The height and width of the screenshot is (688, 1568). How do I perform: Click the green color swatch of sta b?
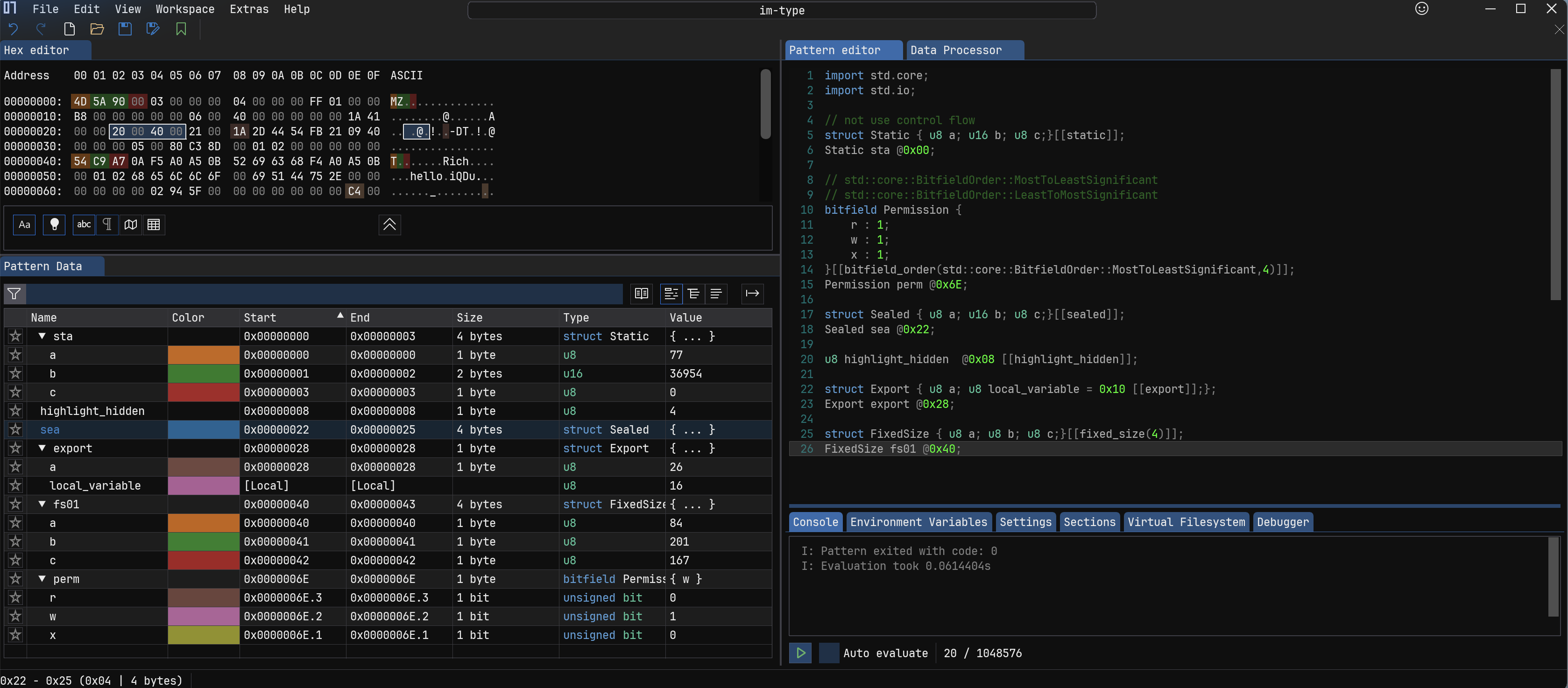pos(203,373)
